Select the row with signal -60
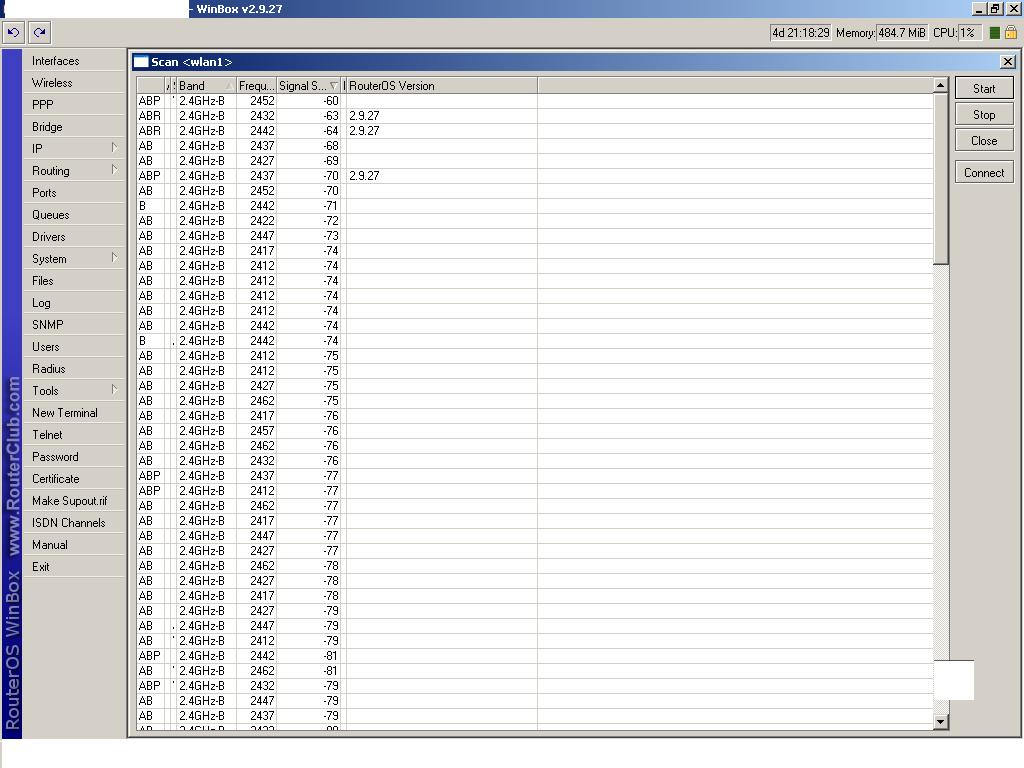This screenshot has height=768, width=1024. pyautogui.click(x=534, y=101)
